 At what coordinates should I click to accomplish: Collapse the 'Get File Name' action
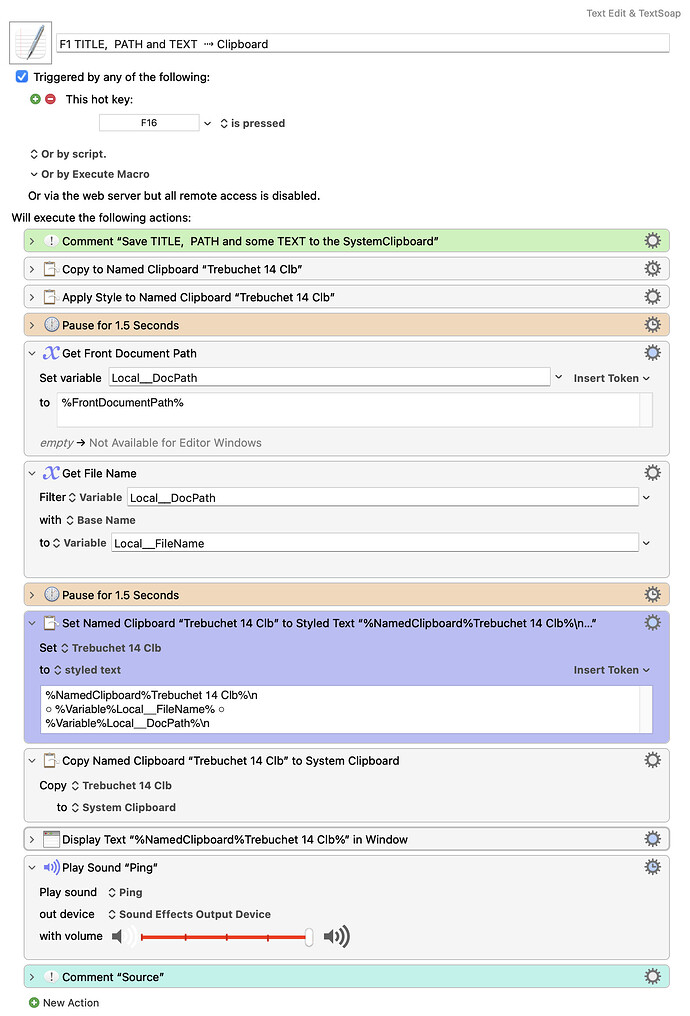point(31,473)
